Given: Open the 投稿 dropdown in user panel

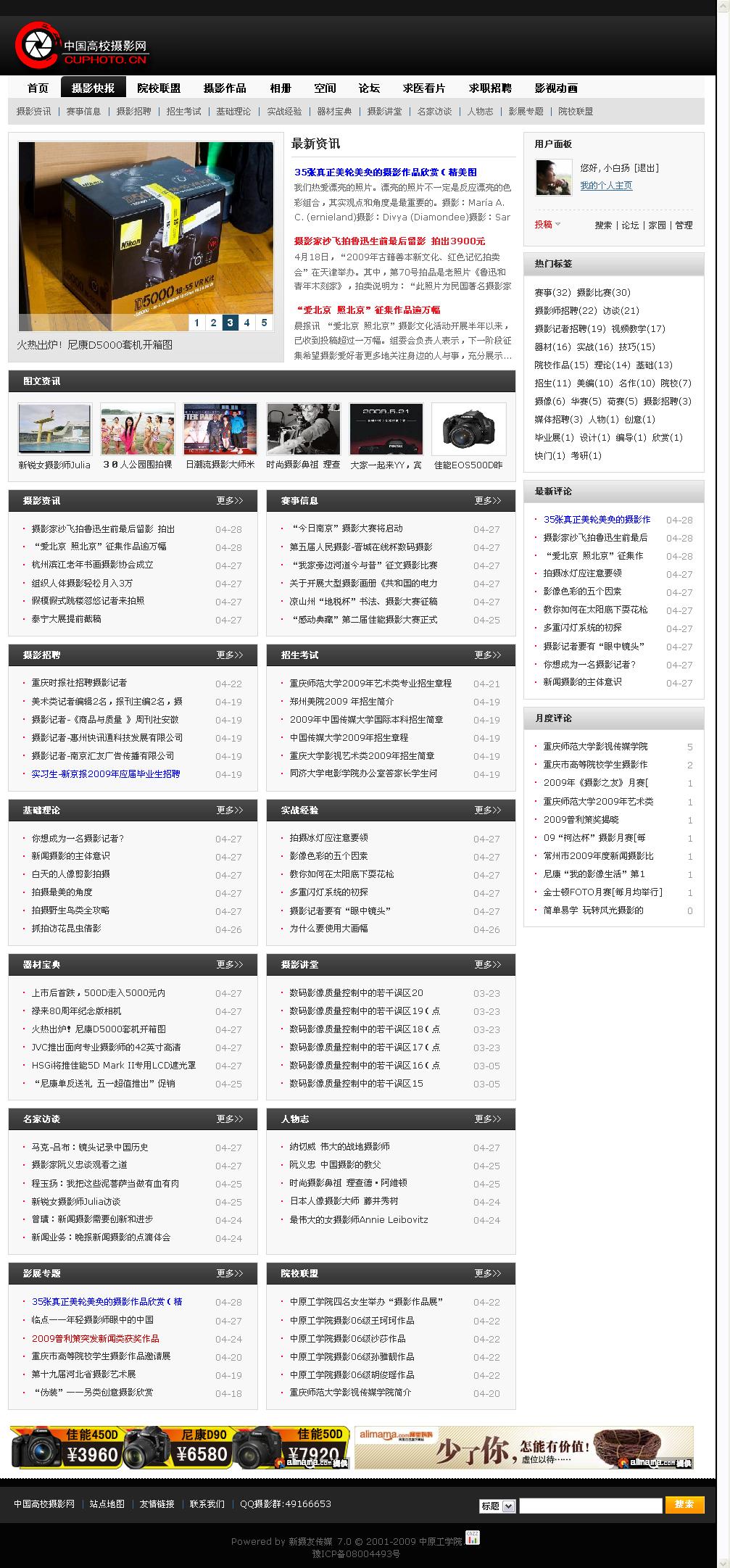Looking at the screenshot, I should (x=547, y=225).
